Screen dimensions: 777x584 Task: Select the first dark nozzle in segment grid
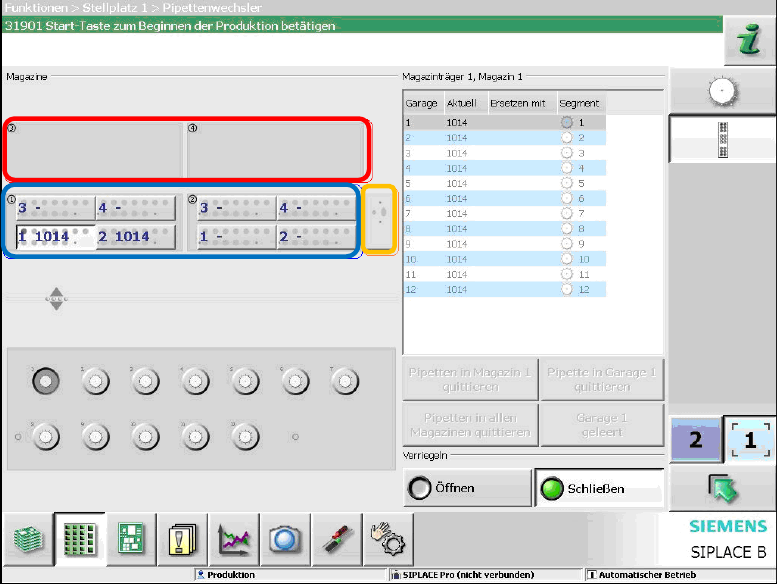[x=45, y=380]
